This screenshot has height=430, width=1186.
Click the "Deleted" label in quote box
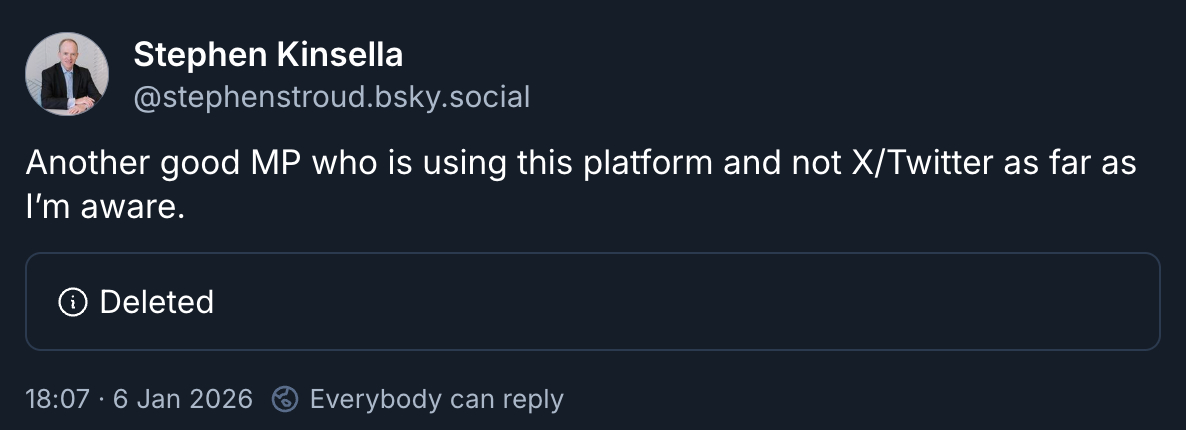(x=157, y=302)
